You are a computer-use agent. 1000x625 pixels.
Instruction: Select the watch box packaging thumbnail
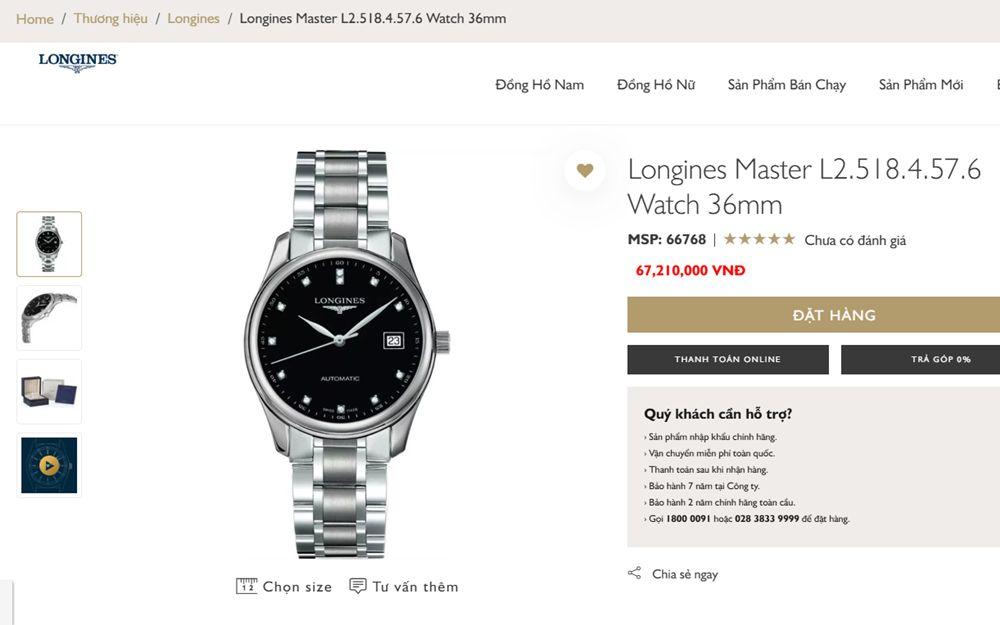(x=49, y=391)
